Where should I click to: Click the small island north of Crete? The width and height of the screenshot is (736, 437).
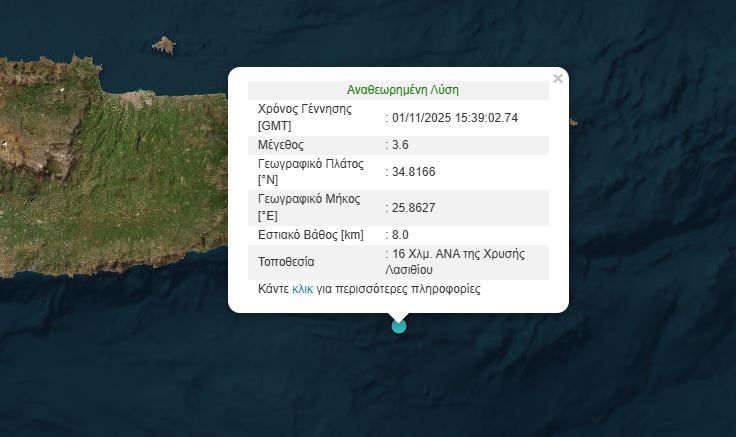click(163, 44)
